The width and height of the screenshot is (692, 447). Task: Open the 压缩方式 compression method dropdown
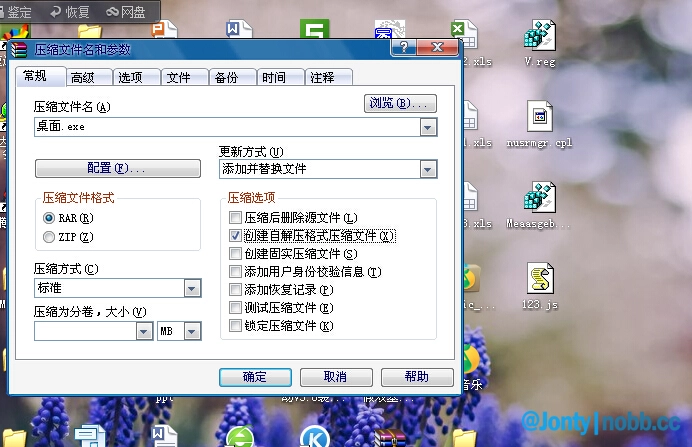coord(192,289)
